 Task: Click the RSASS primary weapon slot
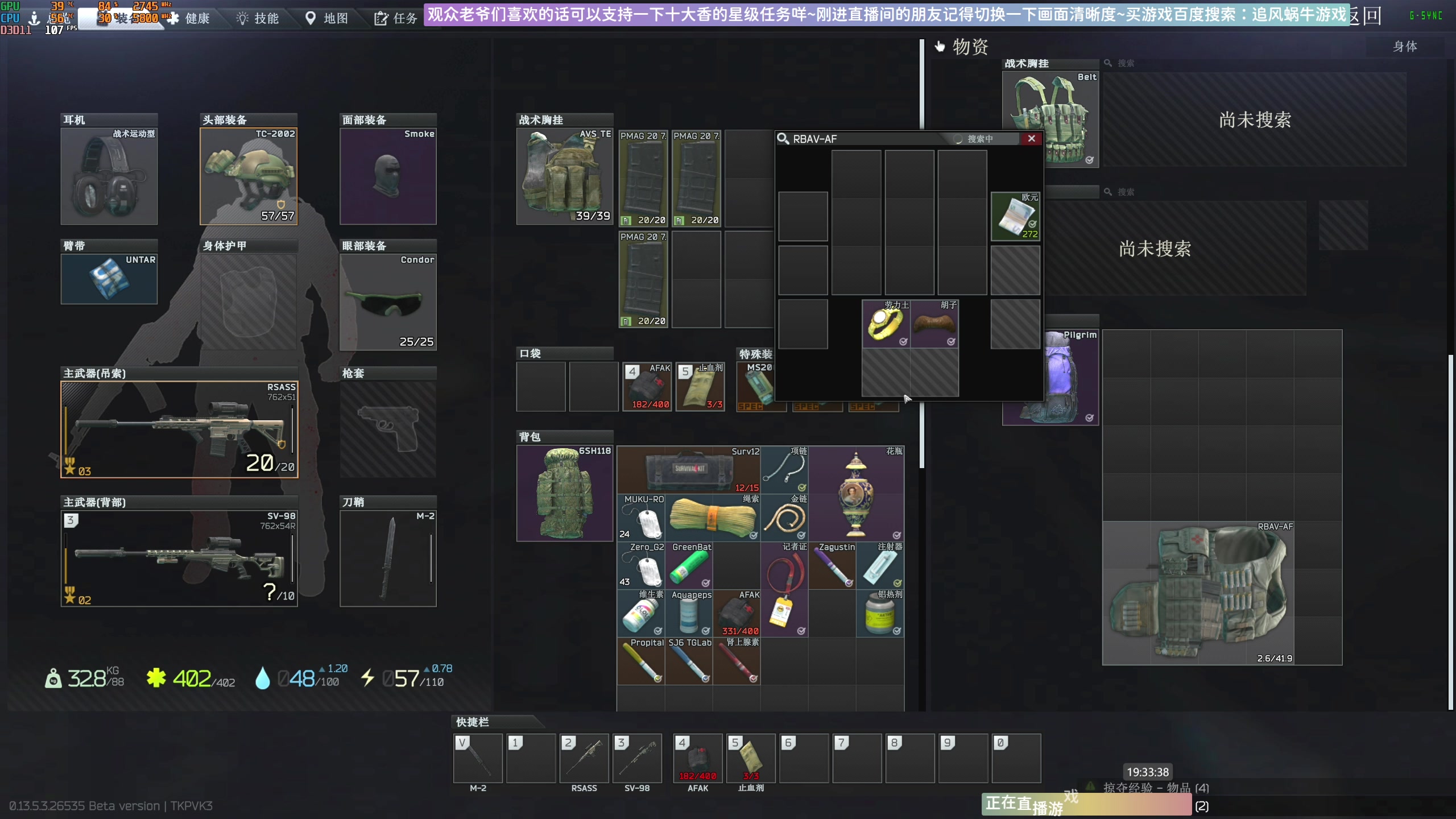tap(179, 429)
